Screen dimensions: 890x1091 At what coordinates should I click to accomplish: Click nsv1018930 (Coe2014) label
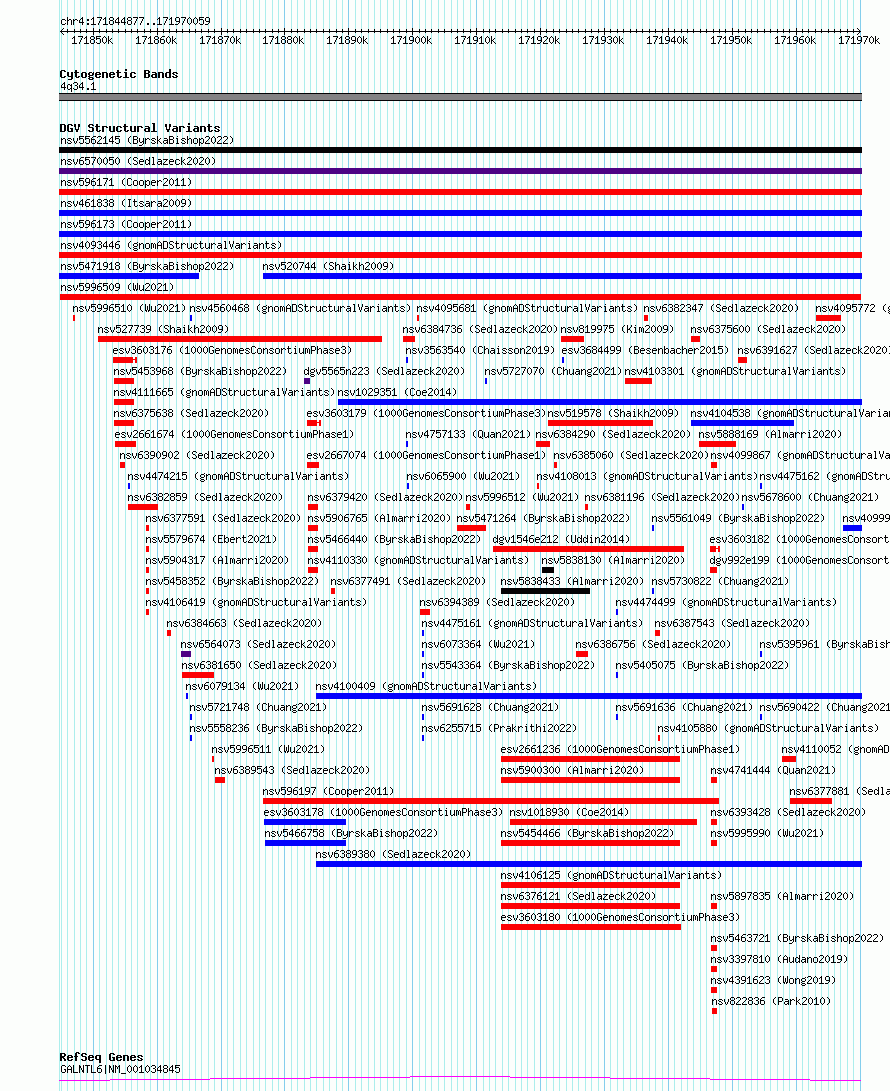(569, 813)
